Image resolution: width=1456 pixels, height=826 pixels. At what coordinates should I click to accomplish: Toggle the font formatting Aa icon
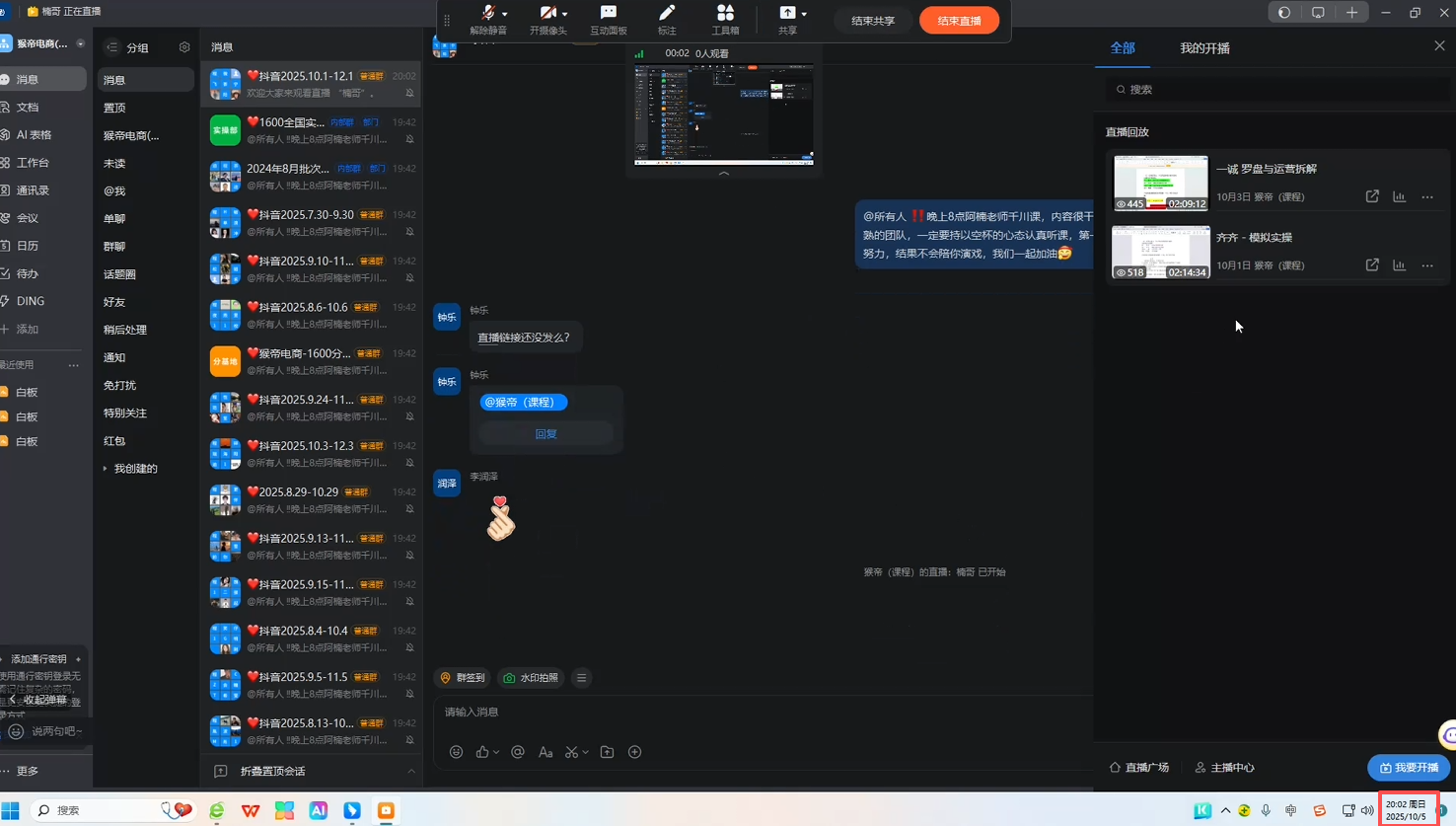pos(546,752)
